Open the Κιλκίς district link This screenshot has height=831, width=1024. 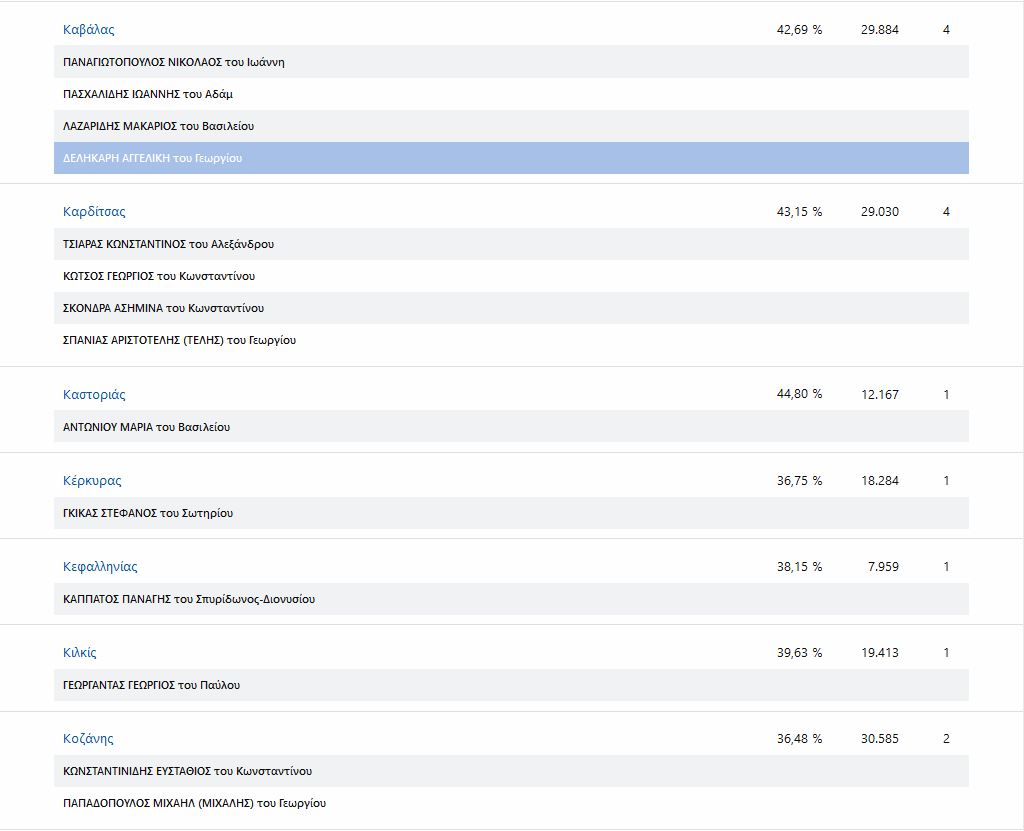coord(80,653)
